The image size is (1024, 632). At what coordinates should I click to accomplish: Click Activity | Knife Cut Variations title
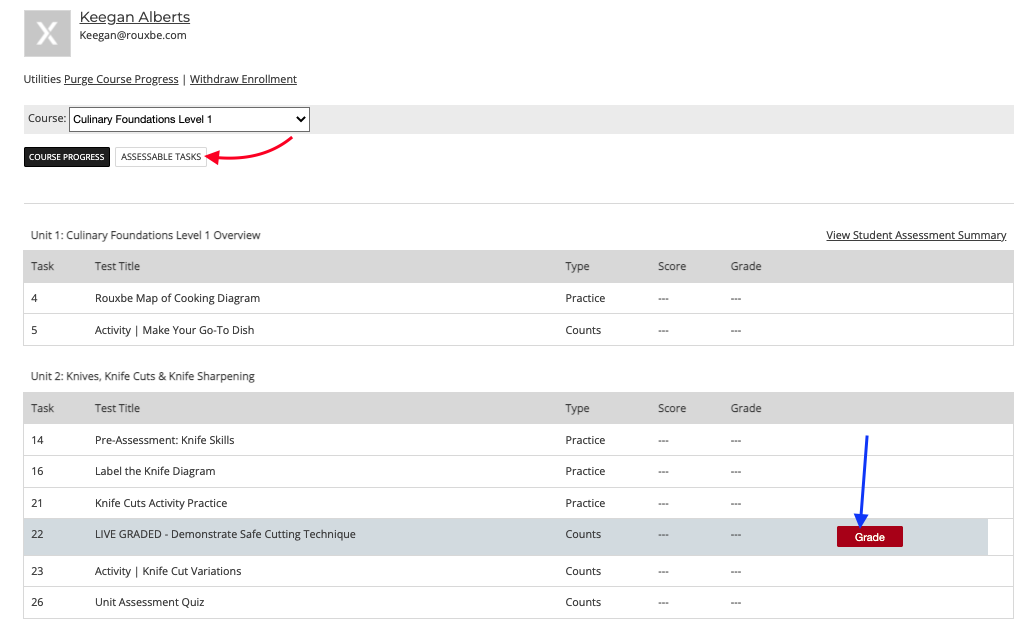[168, 571]
